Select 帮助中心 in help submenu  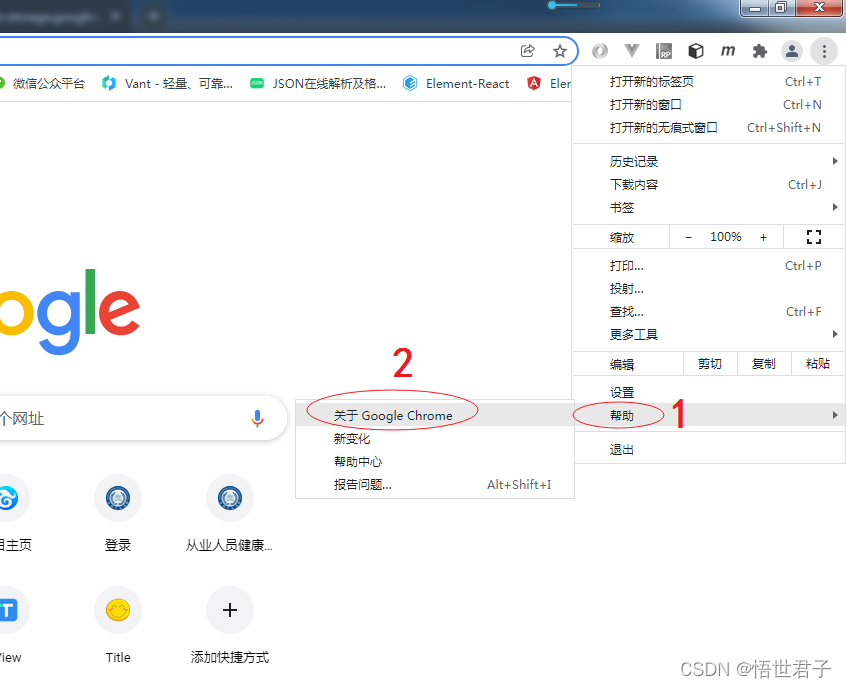[435, 461]
